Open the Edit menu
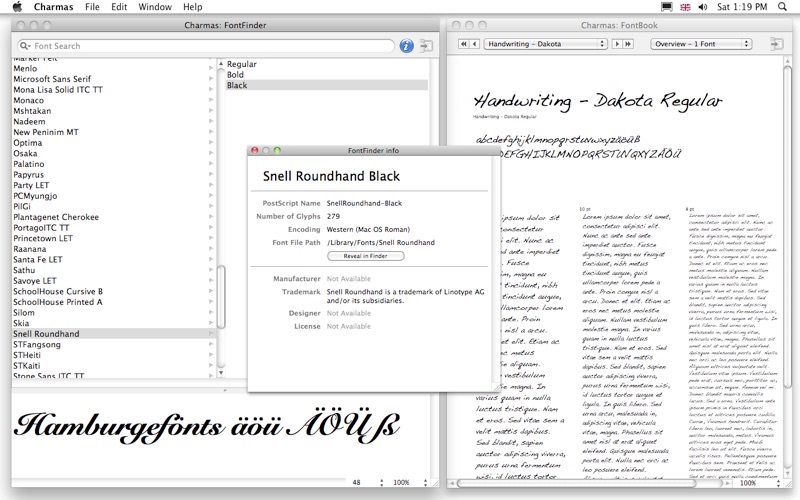This screenshot has width=800, height=500. (119, 7)
